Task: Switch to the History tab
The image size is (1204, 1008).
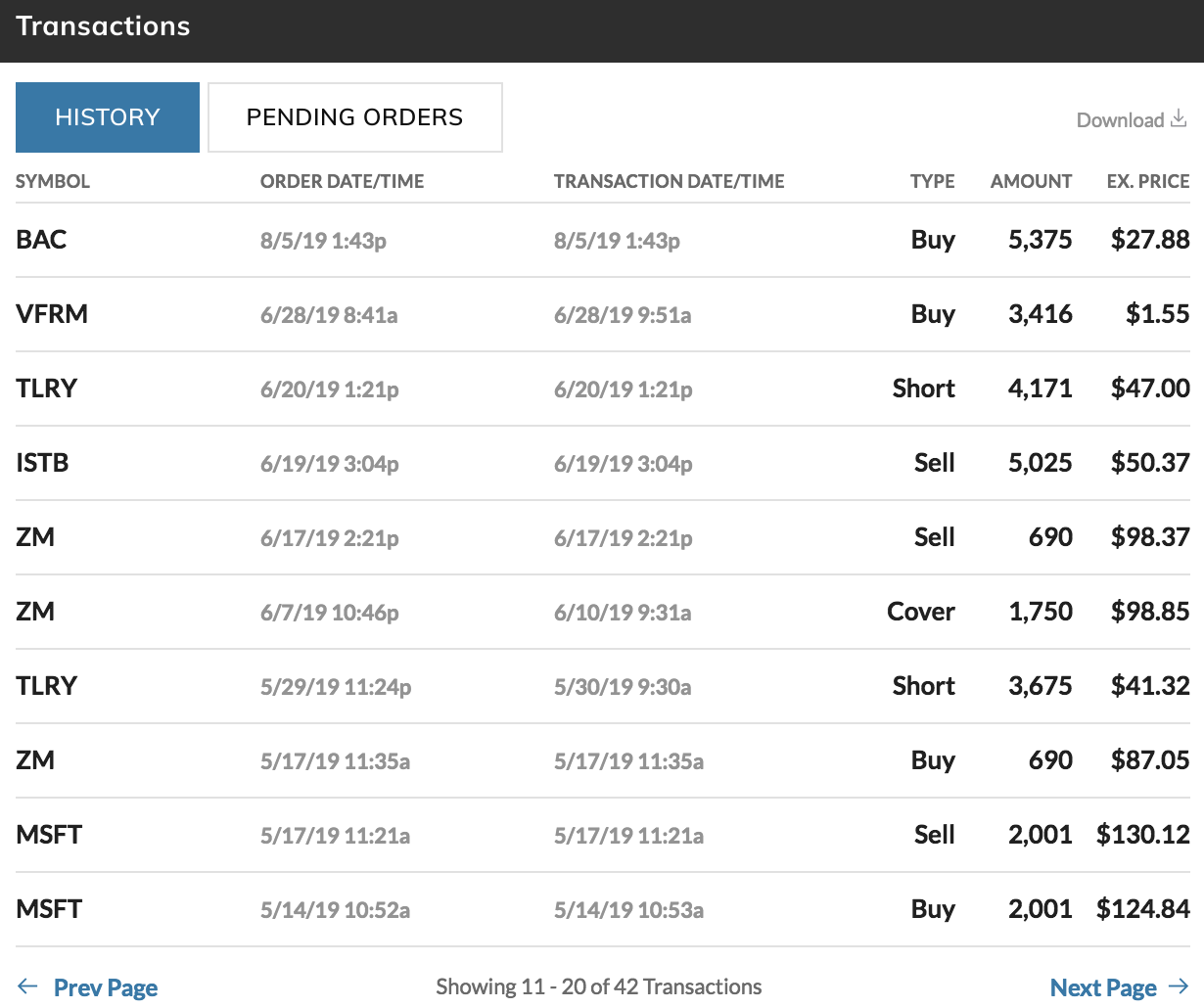Action: point(108,117)
